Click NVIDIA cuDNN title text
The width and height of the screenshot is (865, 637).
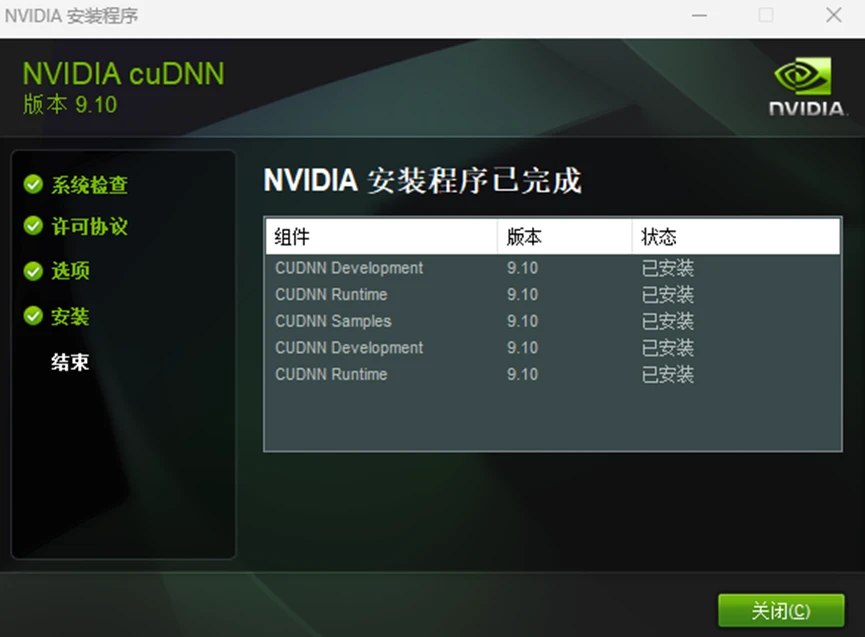(124, 74)
